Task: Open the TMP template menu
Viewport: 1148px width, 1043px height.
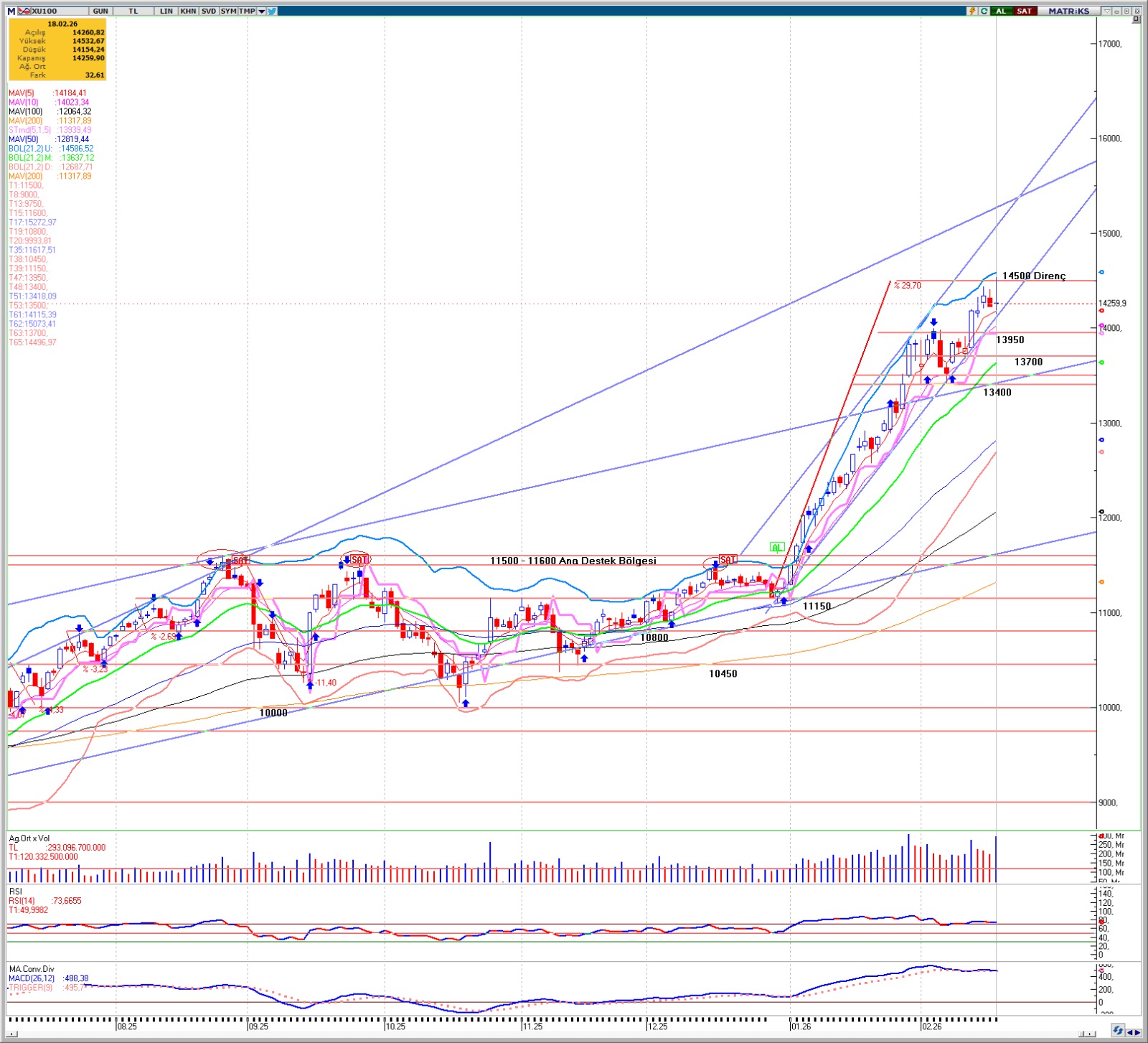Action: click(247, 11)
